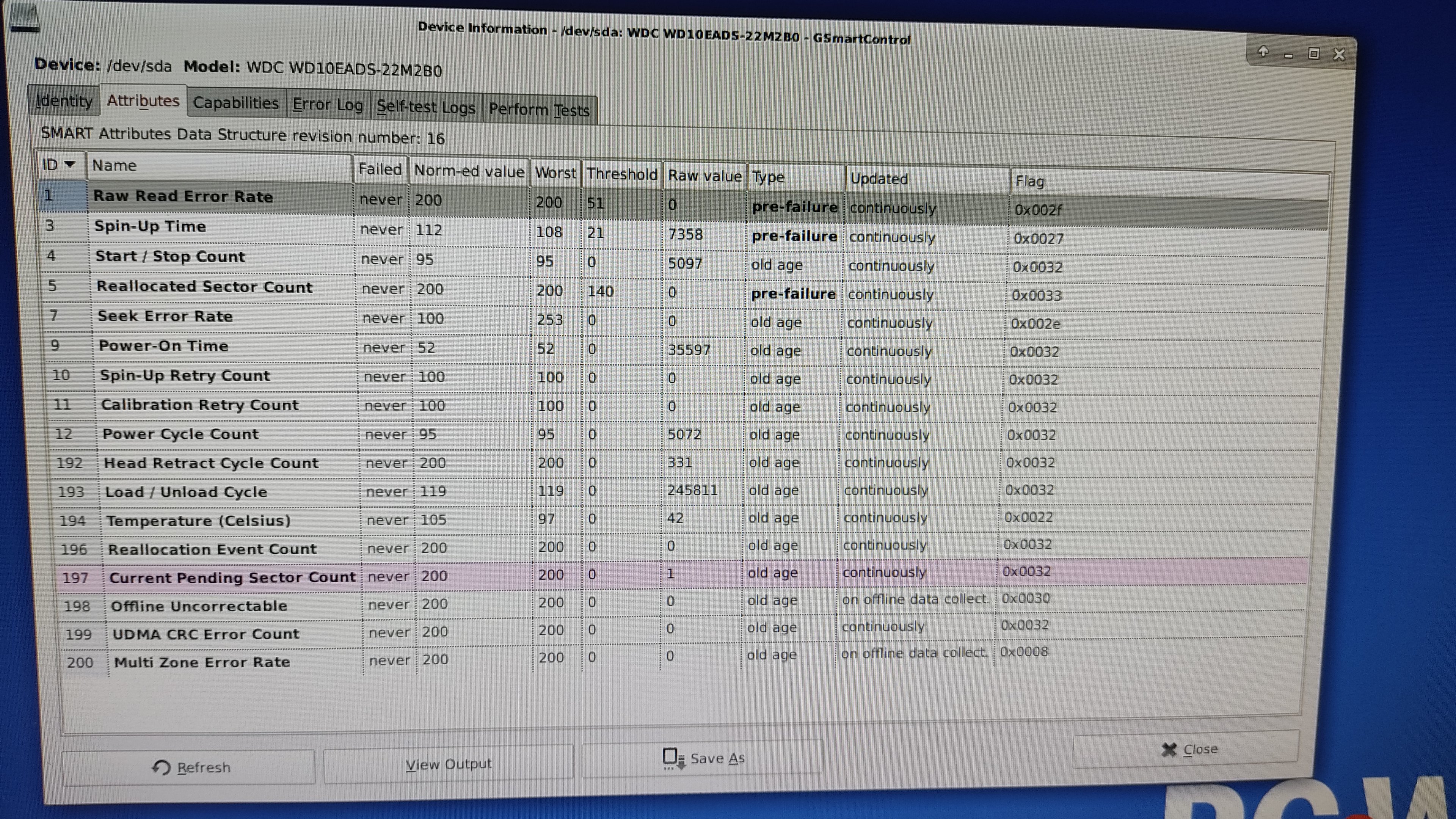Image resolution: width=1456 pixels, height=819 pixels.
Task: Sort by the Raw value column header
Action: click(x=704, y=176)
